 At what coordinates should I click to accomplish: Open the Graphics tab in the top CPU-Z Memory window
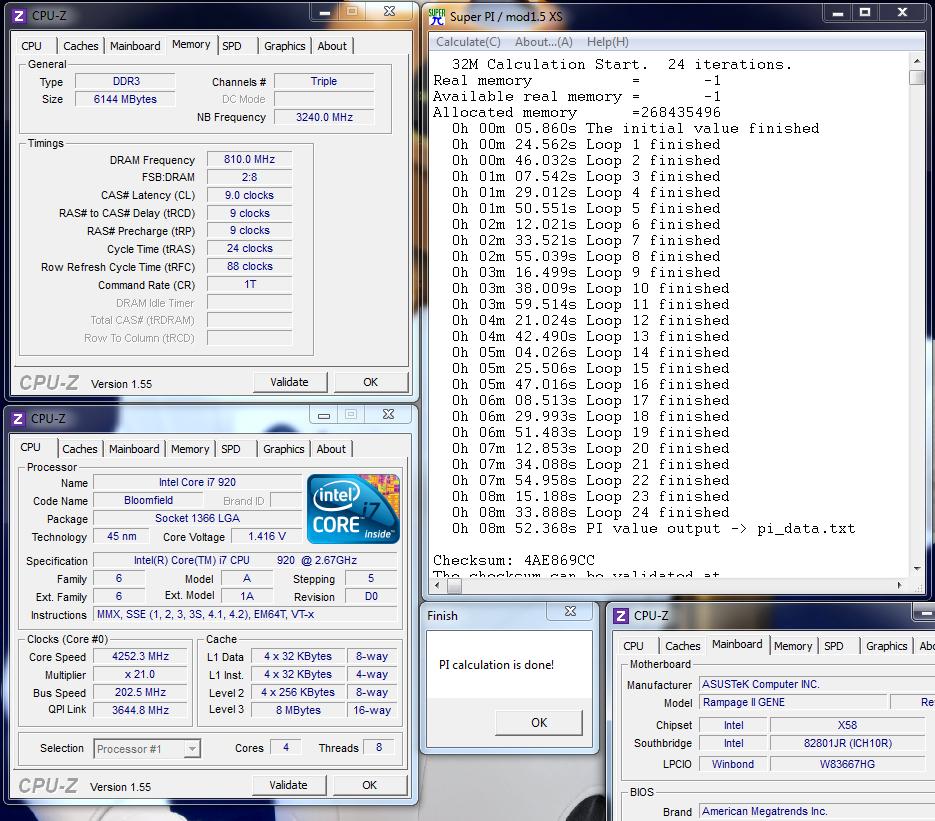pyautogui.click(x=284, y=46)
